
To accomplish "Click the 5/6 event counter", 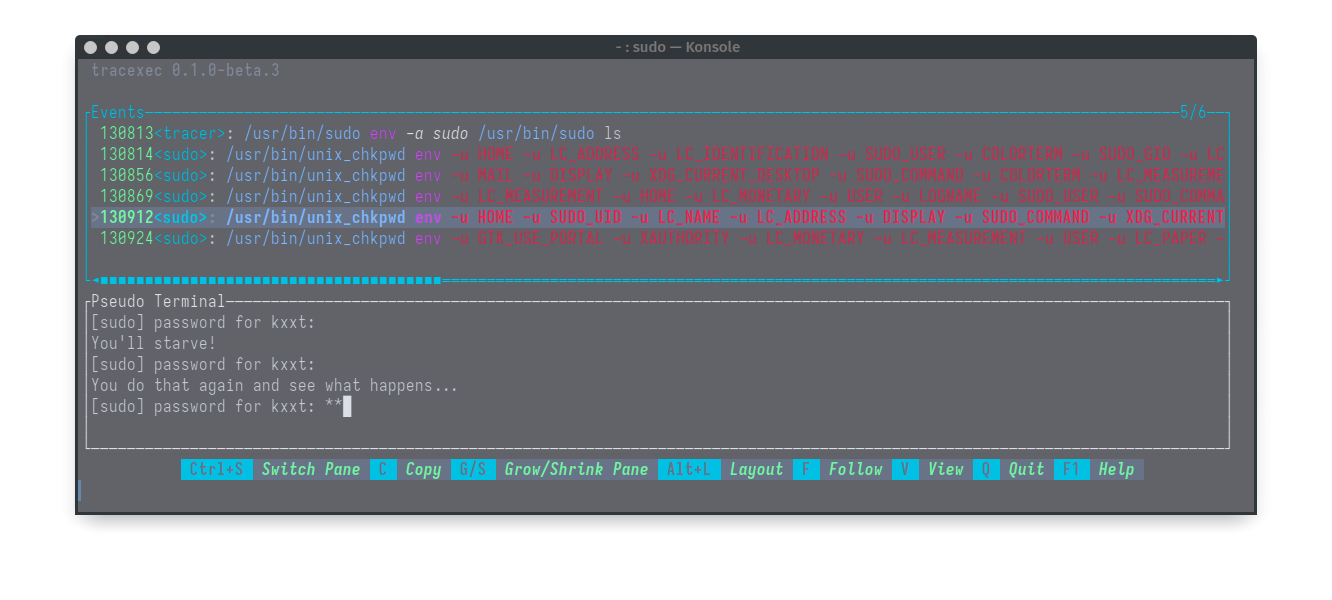I will tap(1193, 112).
